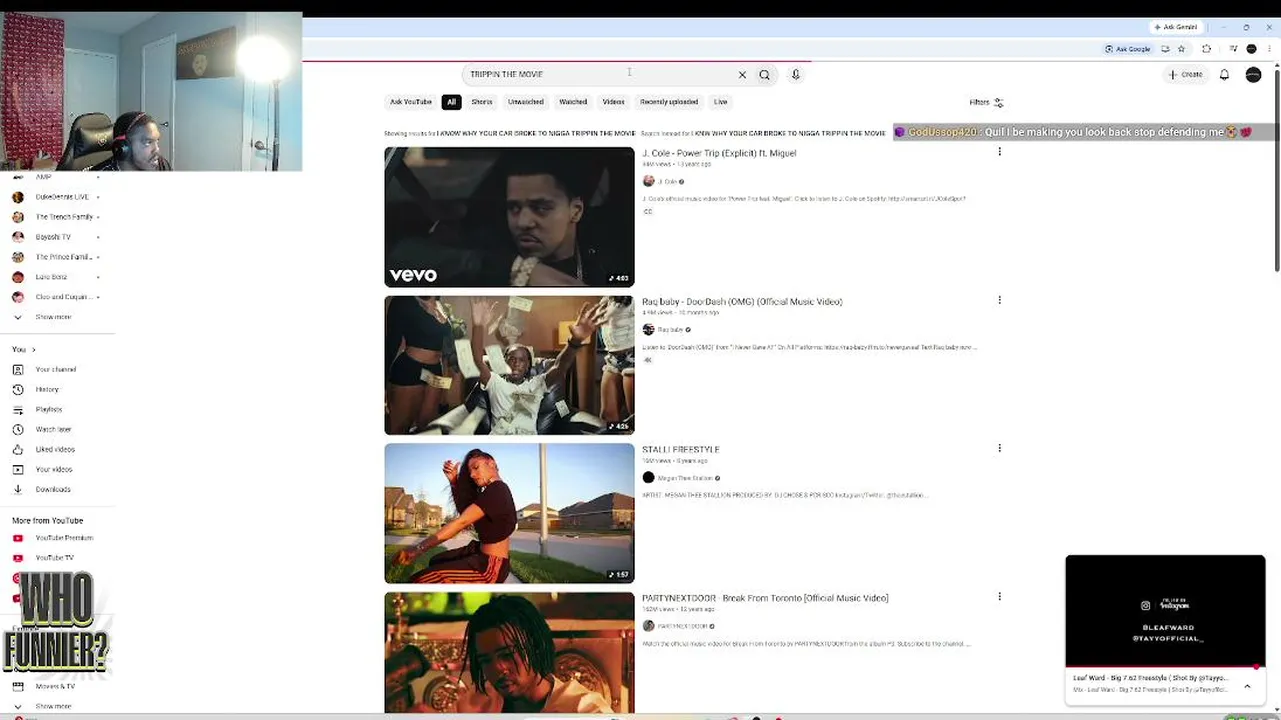Switch to the Videos filter chip
Screen dimensions: 1281x720
pyautogui.click(x=613, y=102)
